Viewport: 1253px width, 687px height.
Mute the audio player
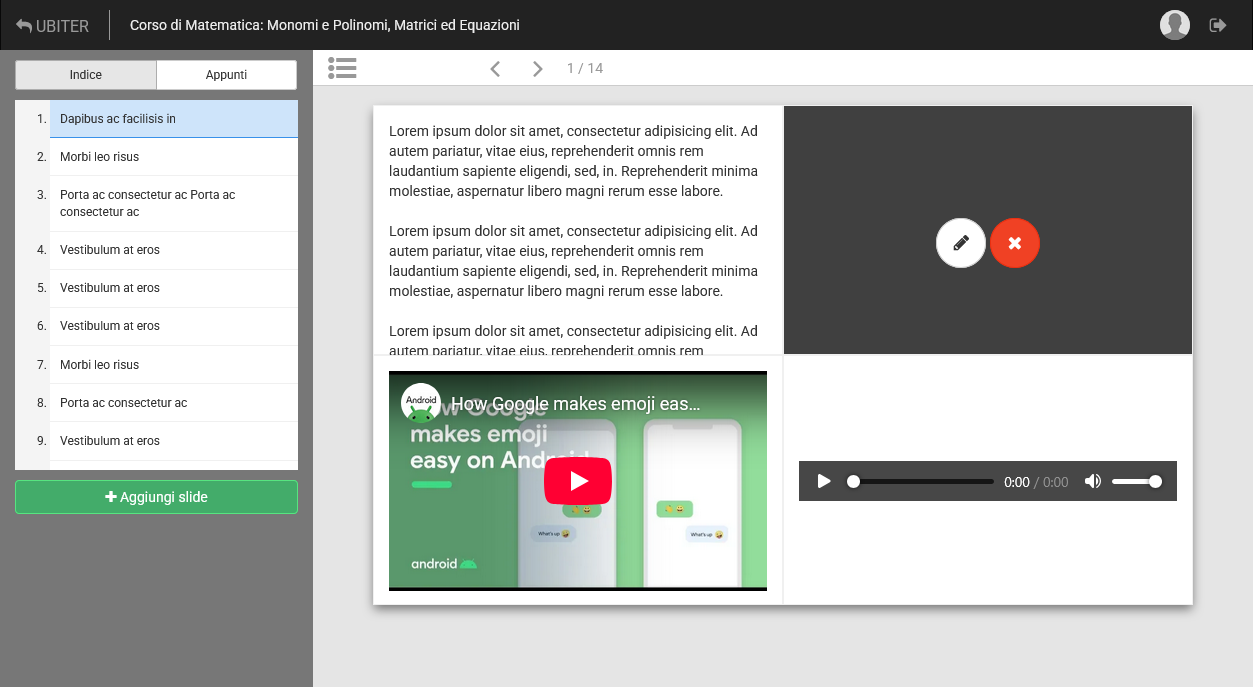[x=1093, y=481]
